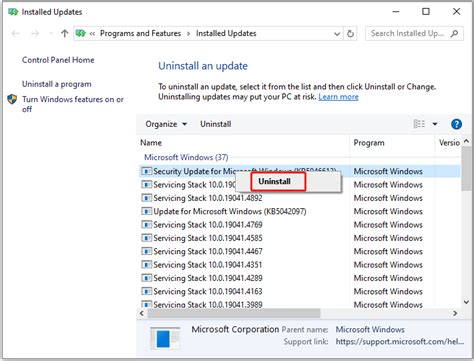Screen dimensions: 474x361
Task: Click the horizontal scrollbar left arrow
Action: (142, 313)
